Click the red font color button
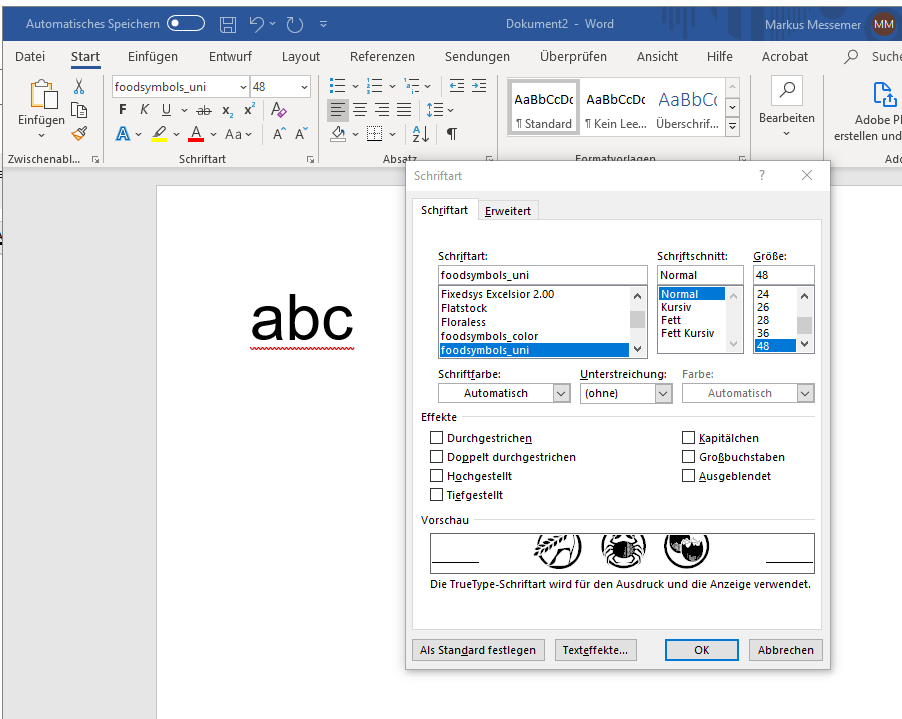The height and width of the screenshot is (719, 902). coord(196,134)
